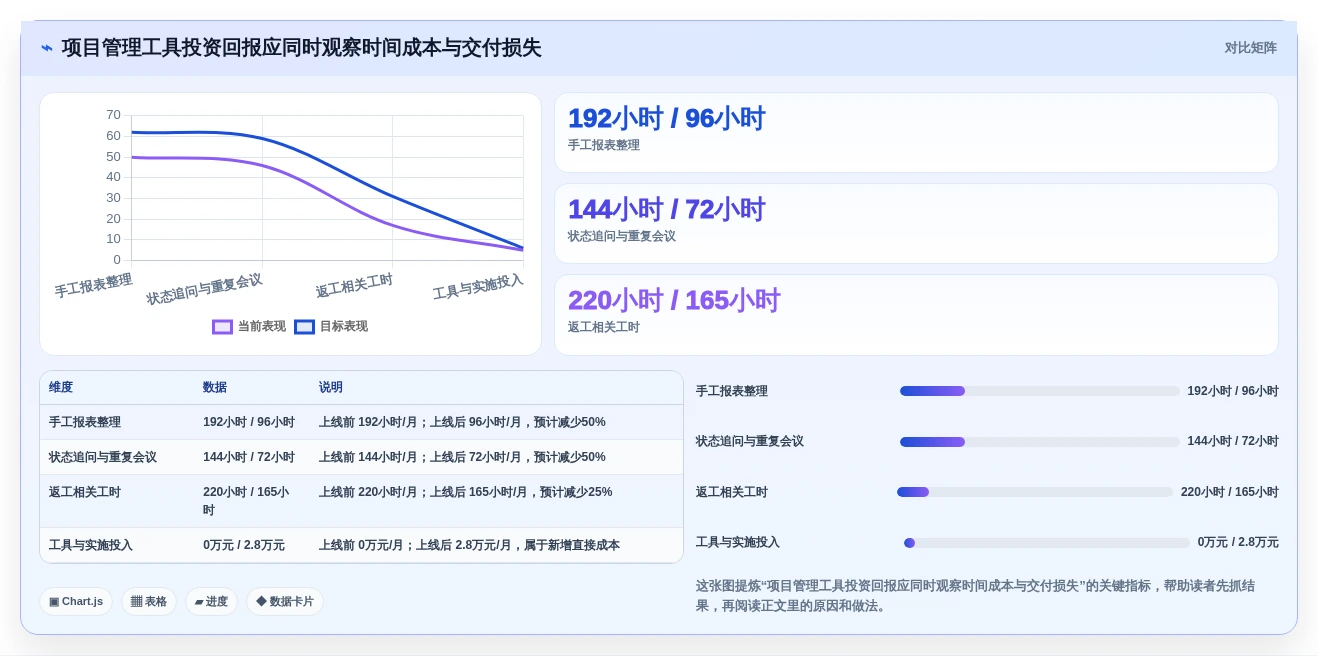
Task: Click the 工具与实施投入 progress bar
Action: click(1047, 543)
